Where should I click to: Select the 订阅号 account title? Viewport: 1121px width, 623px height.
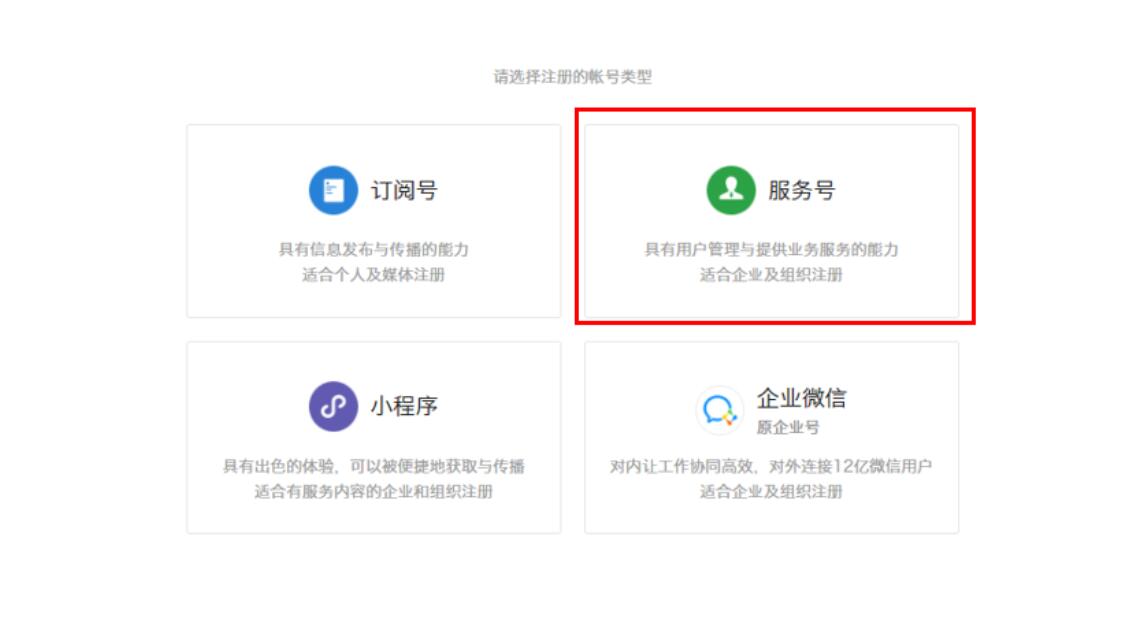click(x=404, y=190)
